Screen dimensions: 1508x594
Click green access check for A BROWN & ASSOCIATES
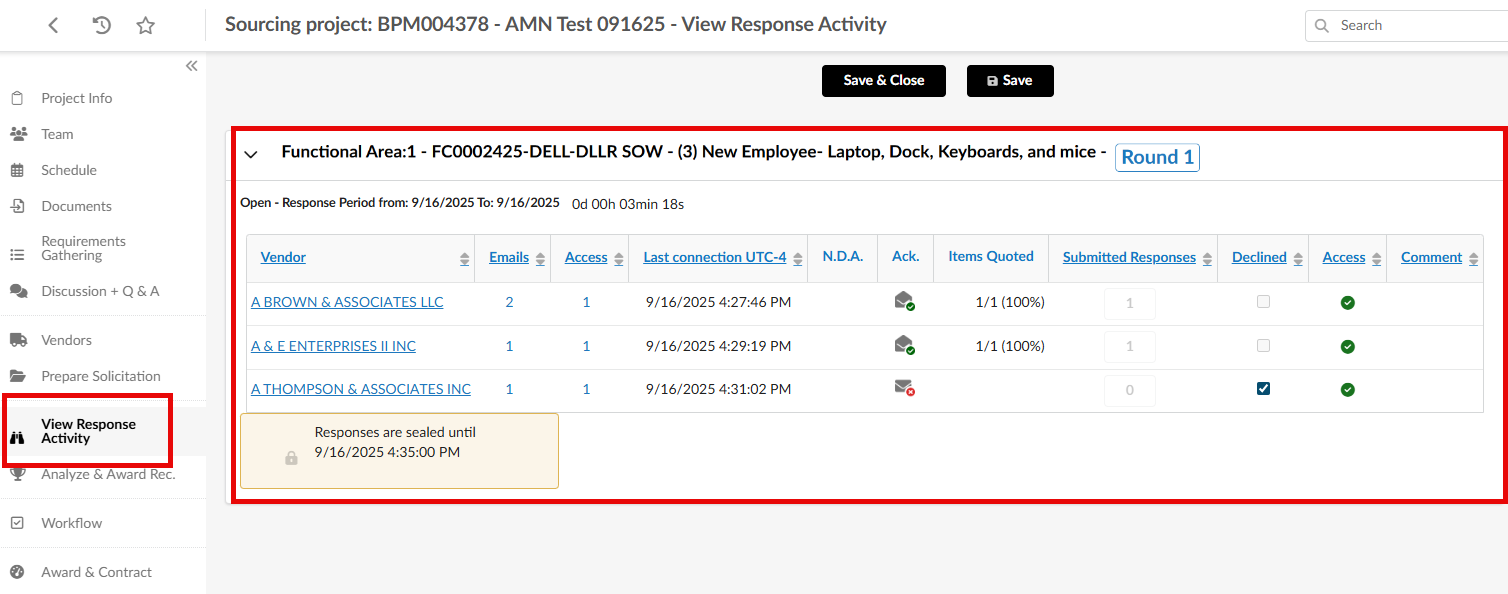coord(1347,303)
